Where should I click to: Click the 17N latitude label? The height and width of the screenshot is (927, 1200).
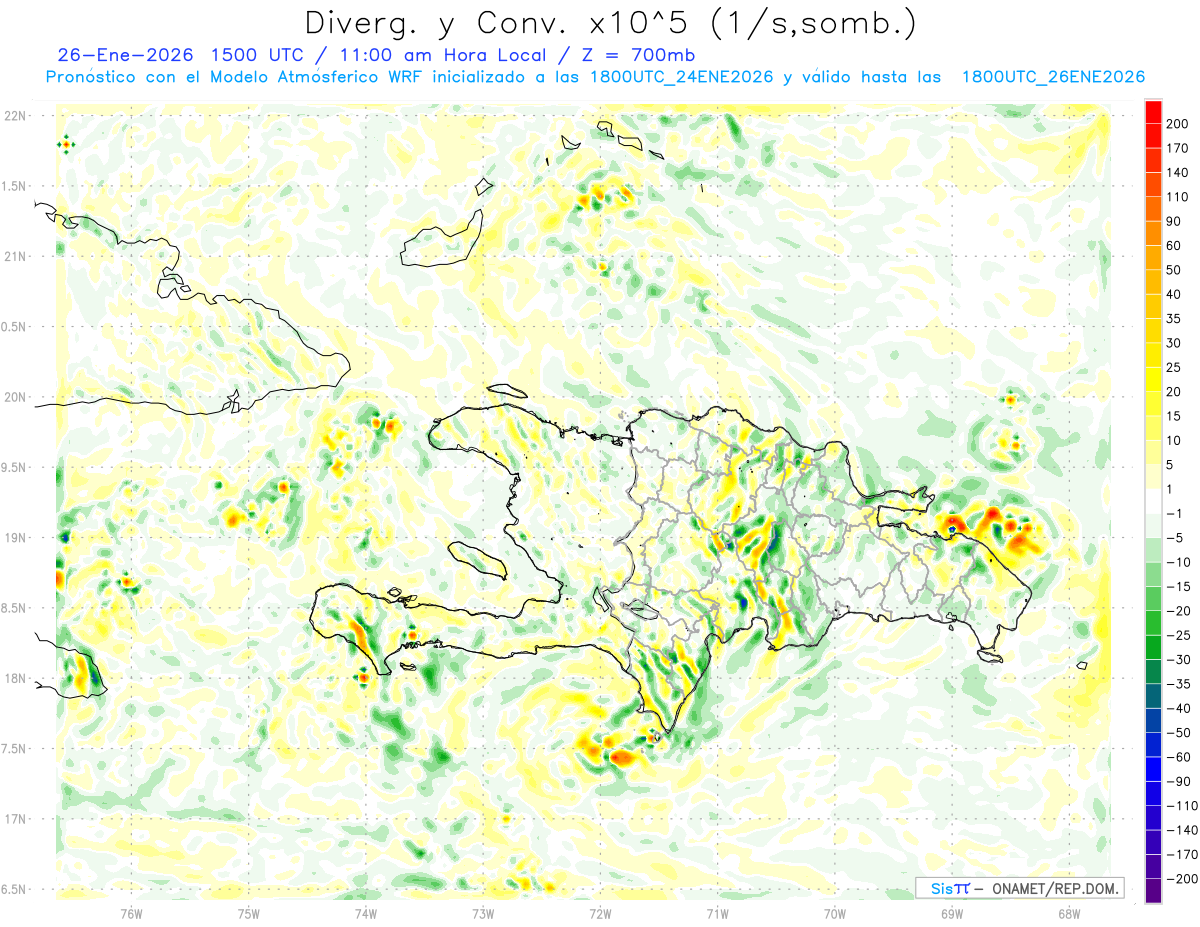pyautogui.click(x=15, y=819)
